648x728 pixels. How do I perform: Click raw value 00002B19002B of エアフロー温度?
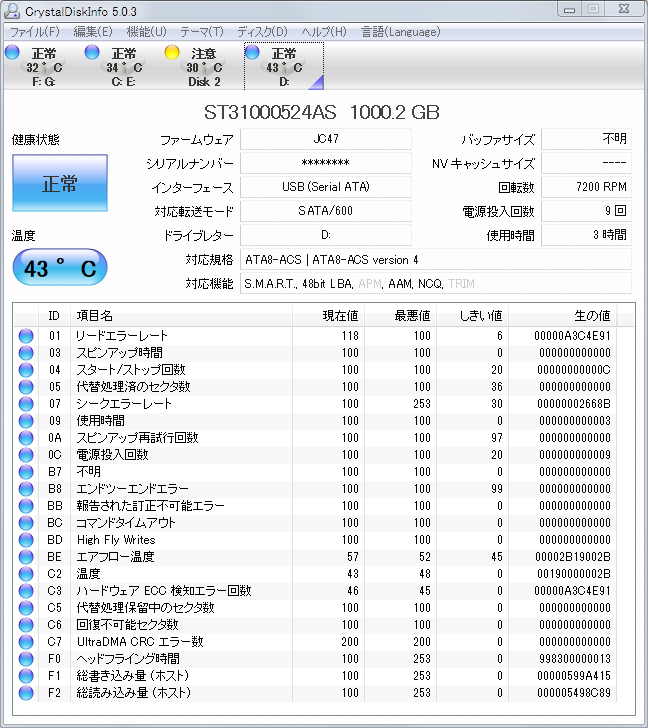click(572, 557)
